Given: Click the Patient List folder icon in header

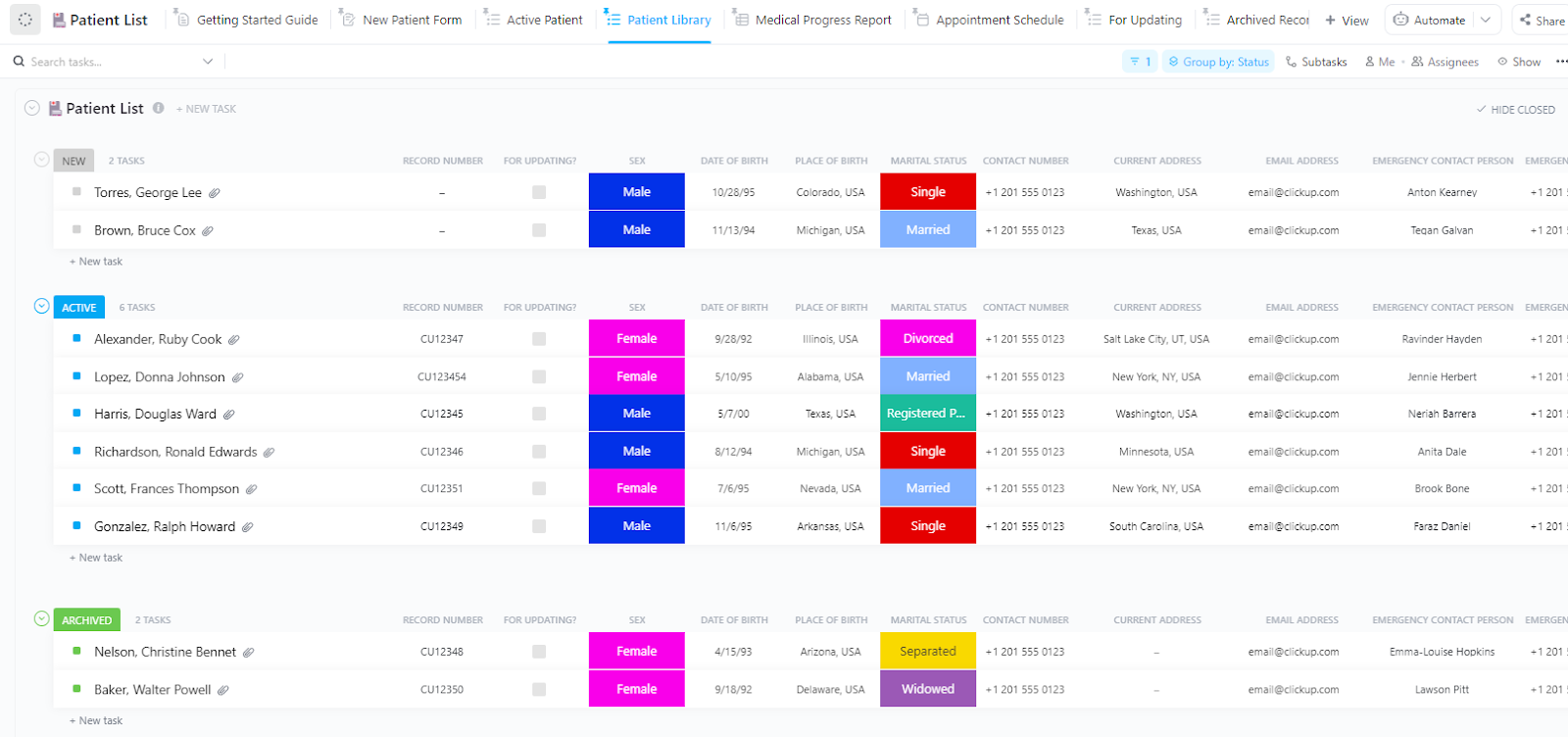Looking at the screenshot, I should click(59, 20).
